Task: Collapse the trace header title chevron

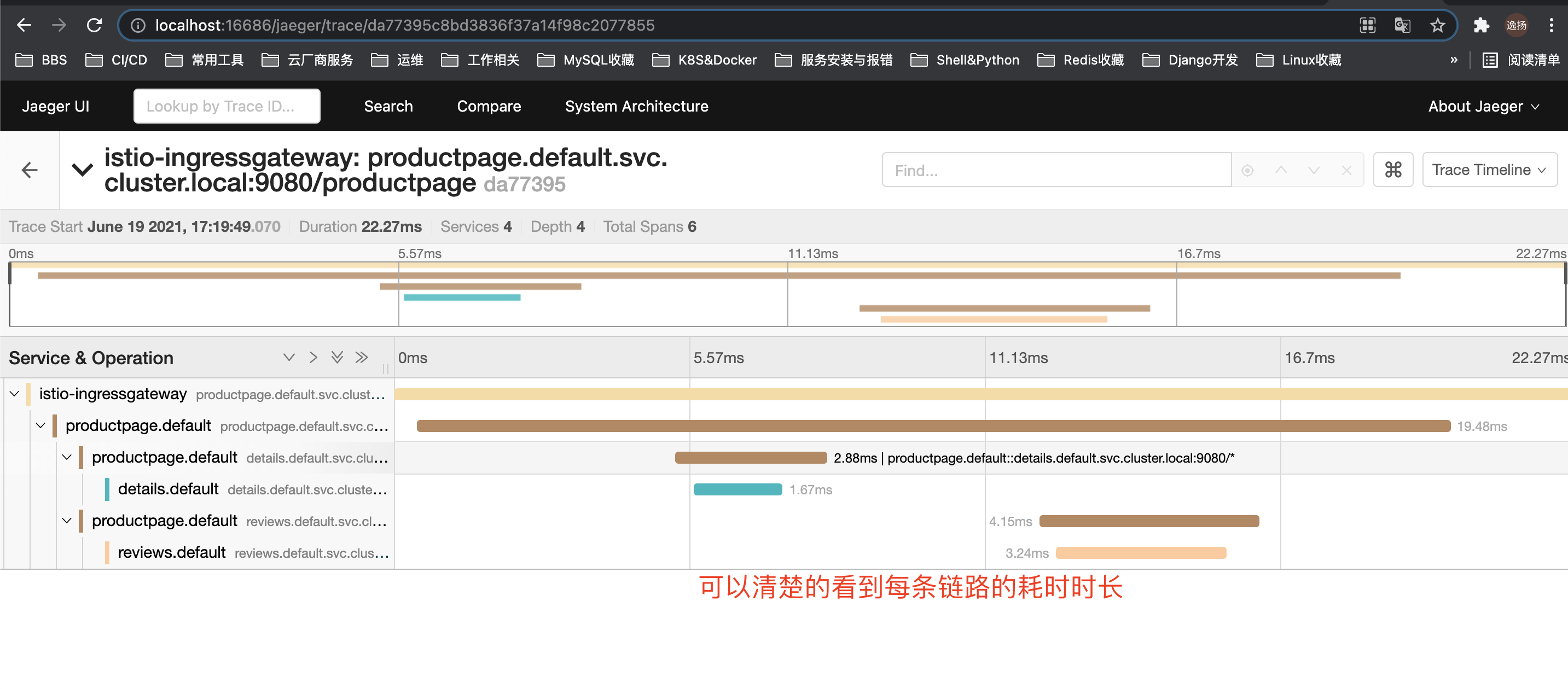Action: click(83, 169)
